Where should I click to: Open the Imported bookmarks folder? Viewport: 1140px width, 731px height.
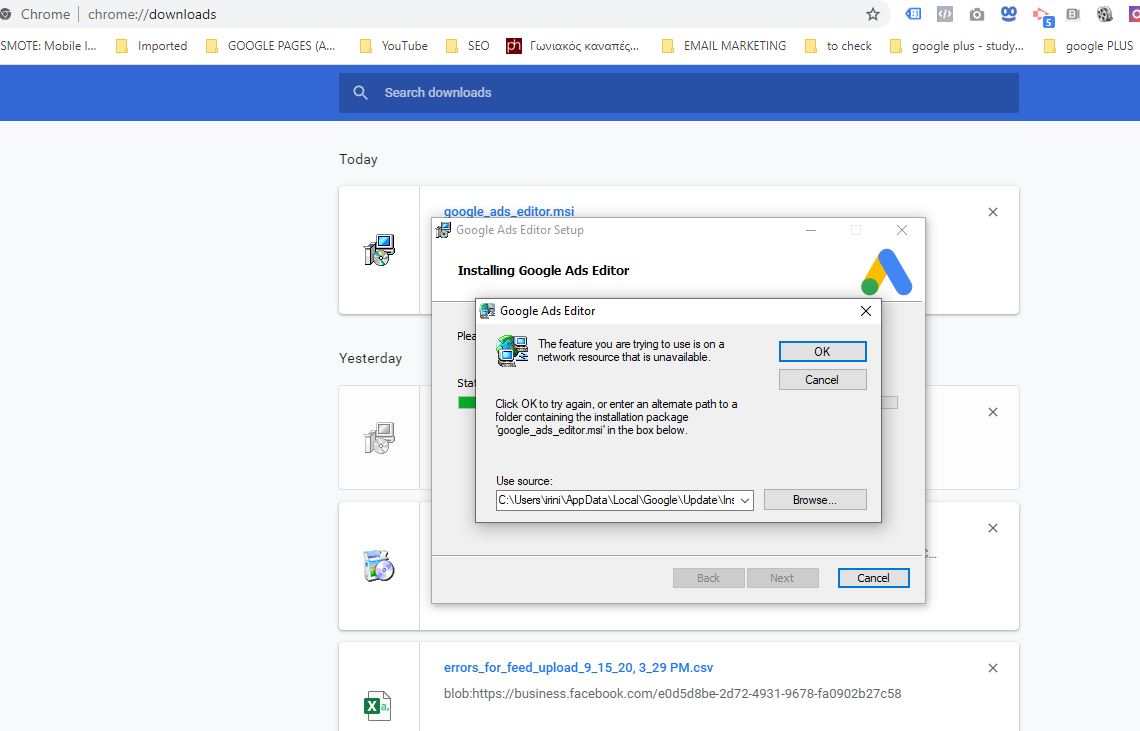point(151,46)
